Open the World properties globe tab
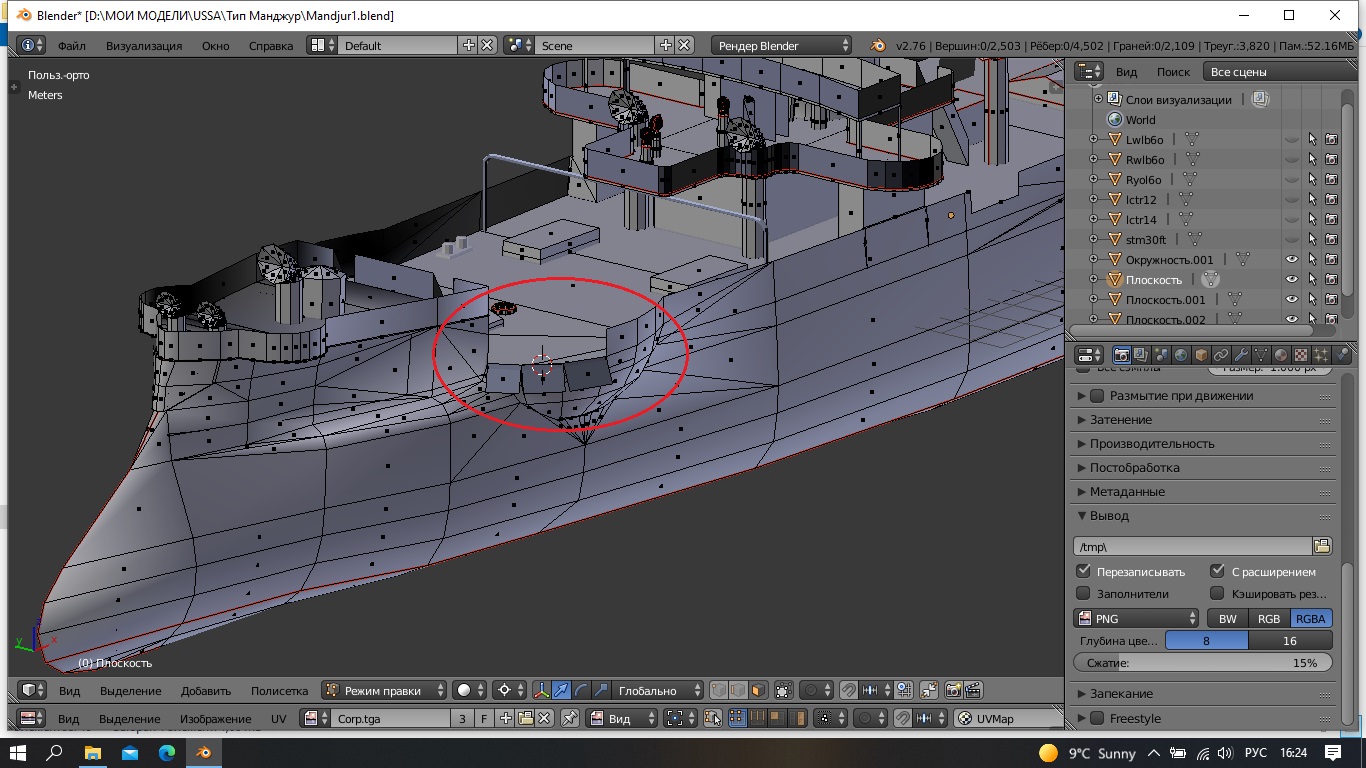 pyautogui.click(x=1181, y=355)
